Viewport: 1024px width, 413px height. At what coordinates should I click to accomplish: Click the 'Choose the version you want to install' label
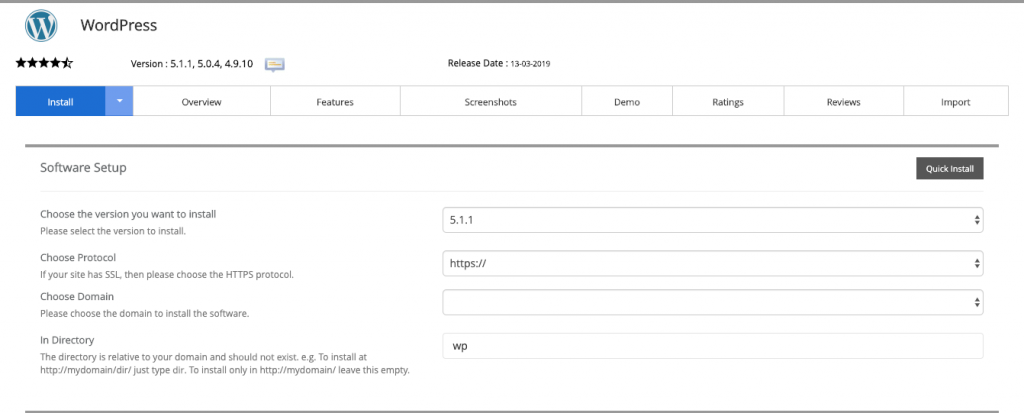[x=128, y=214]
